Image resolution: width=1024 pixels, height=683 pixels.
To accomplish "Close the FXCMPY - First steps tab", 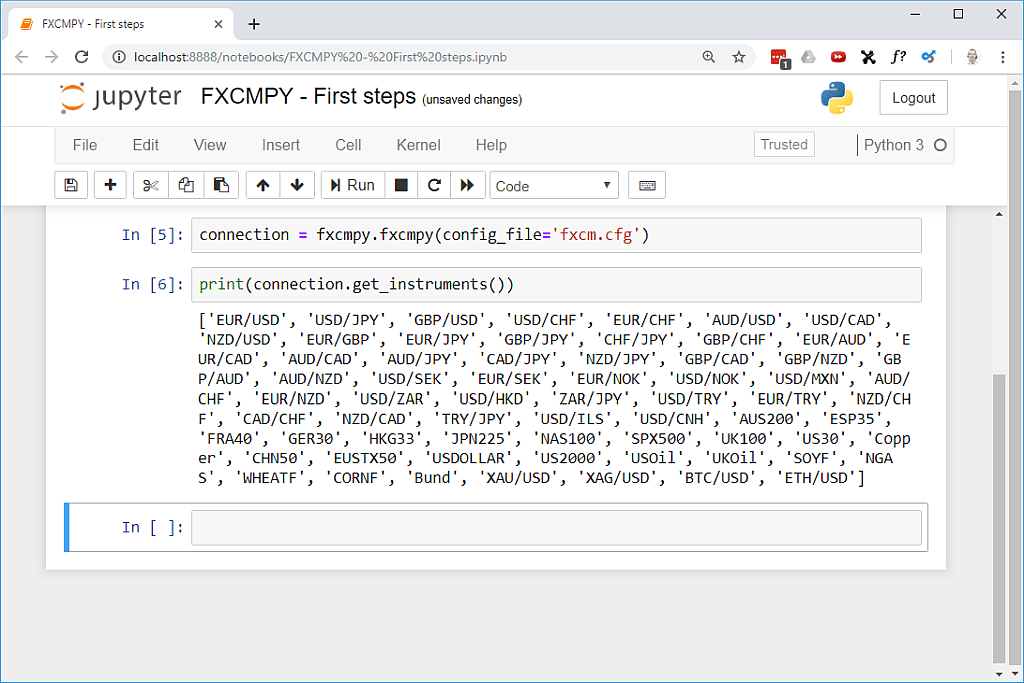I will [218, 24].
